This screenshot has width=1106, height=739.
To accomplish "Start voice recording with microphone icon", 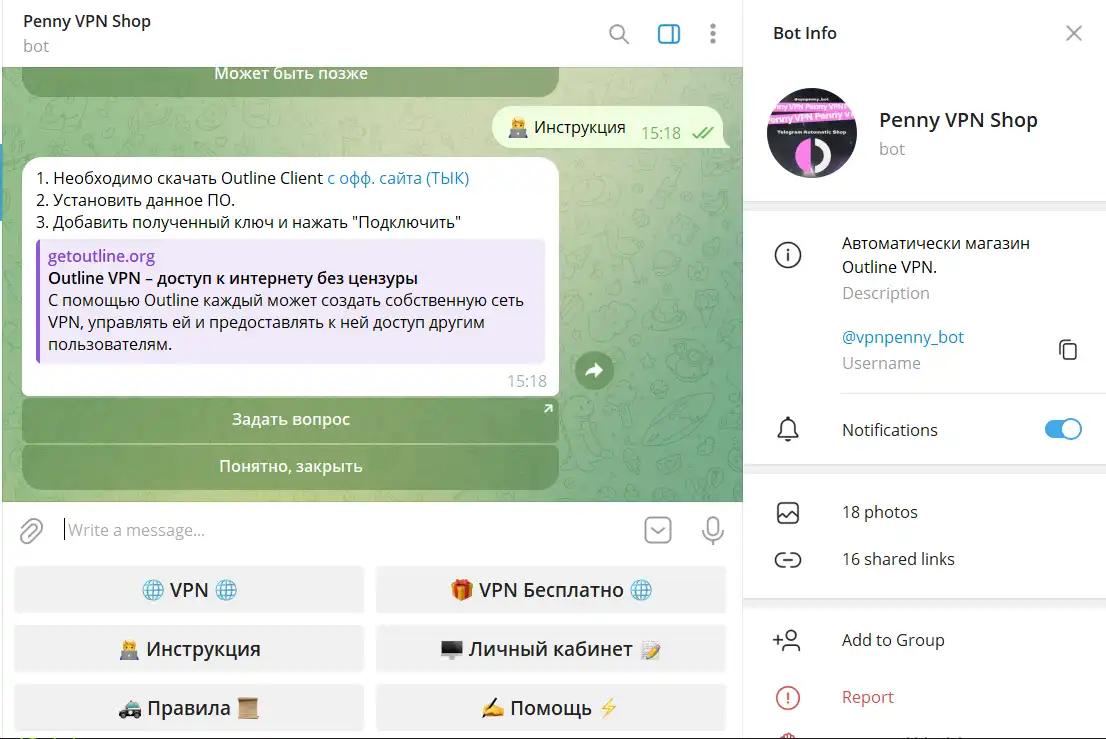I will point(712,530).
